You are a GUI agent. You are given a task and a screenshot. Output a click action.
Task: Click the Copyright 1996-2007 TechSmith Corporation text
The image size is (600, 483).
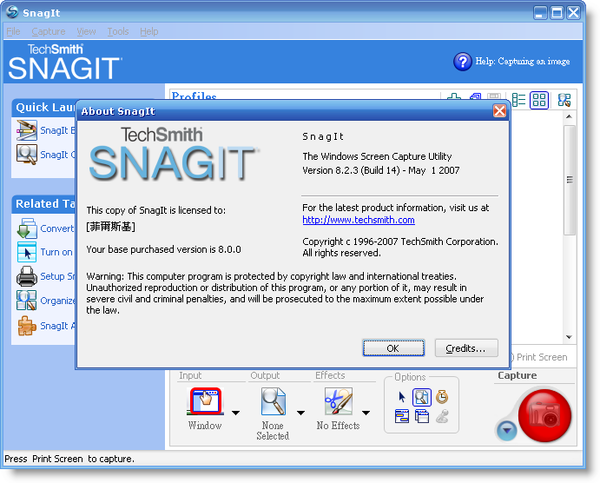pyautogui.click(x=400, y=242)
